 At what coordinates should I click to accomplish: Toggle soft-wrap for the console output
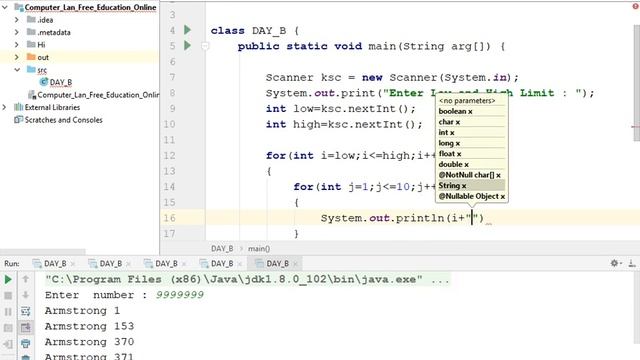tap(26, 311)
